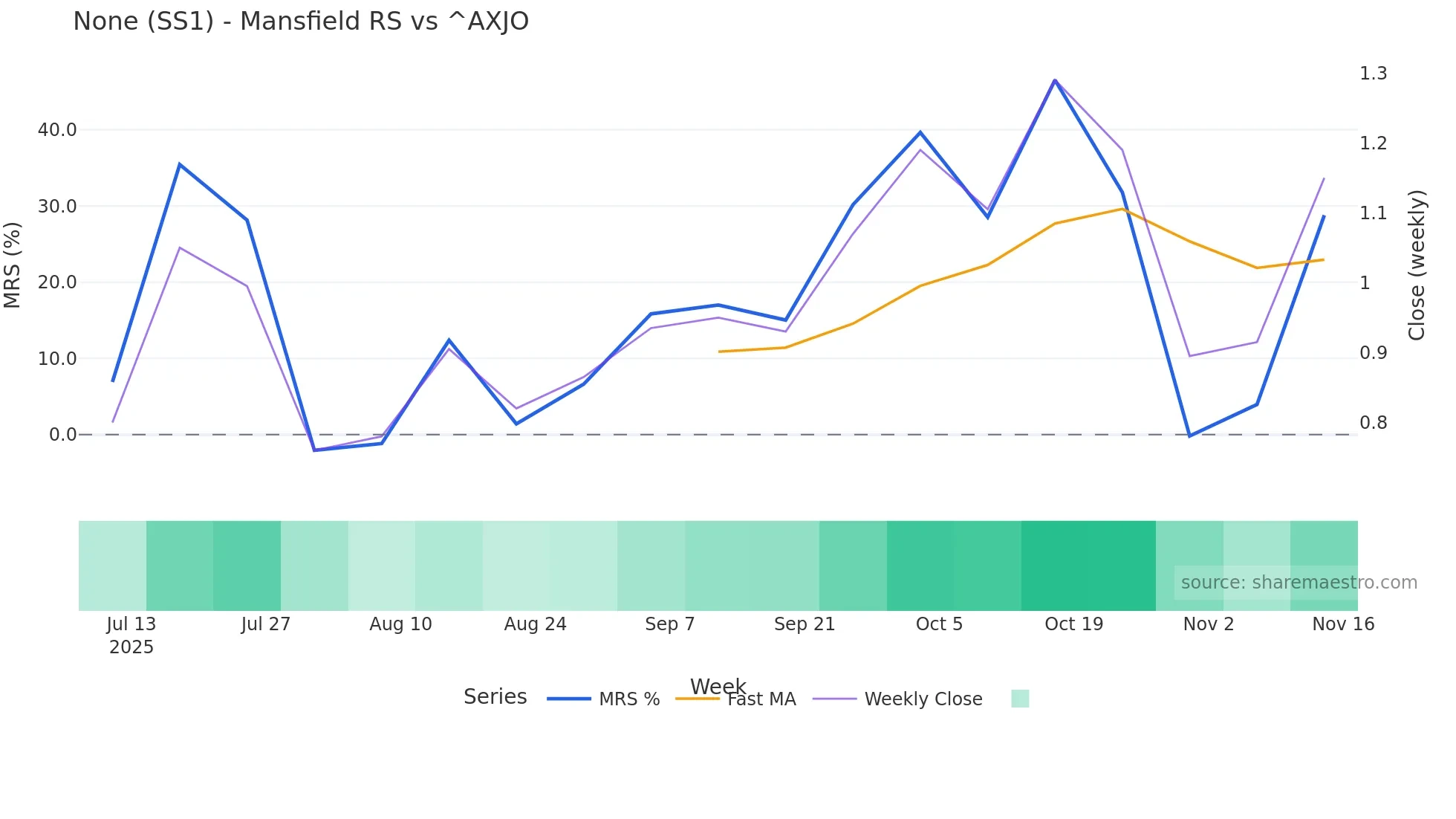Toggle the MRS % legend series

point(629,699)
